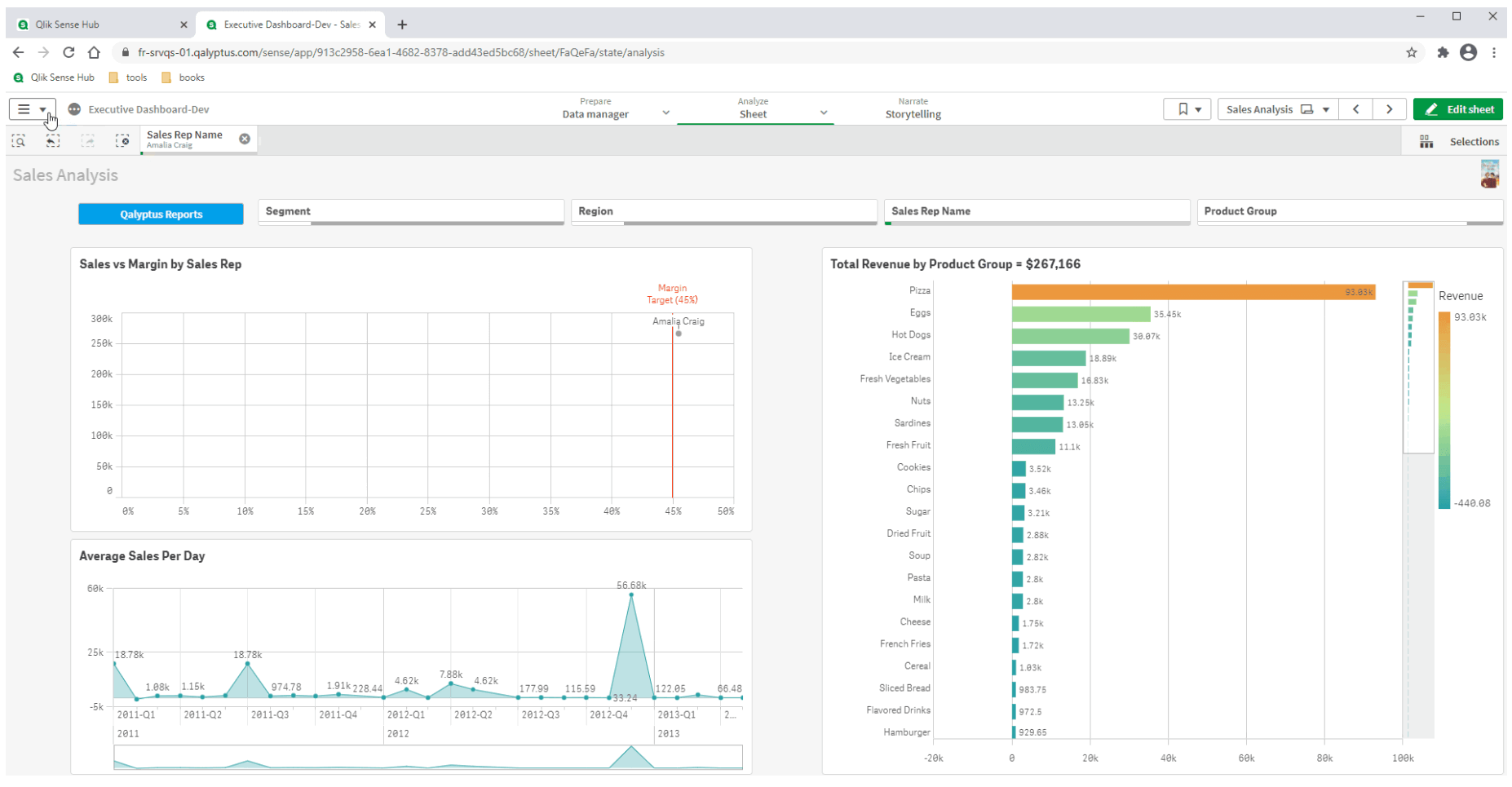Screen dimensions: 1512x787
Task: Click the global options icon beside Executive Dashboard-Dev
Action: (x=74, y=108)
